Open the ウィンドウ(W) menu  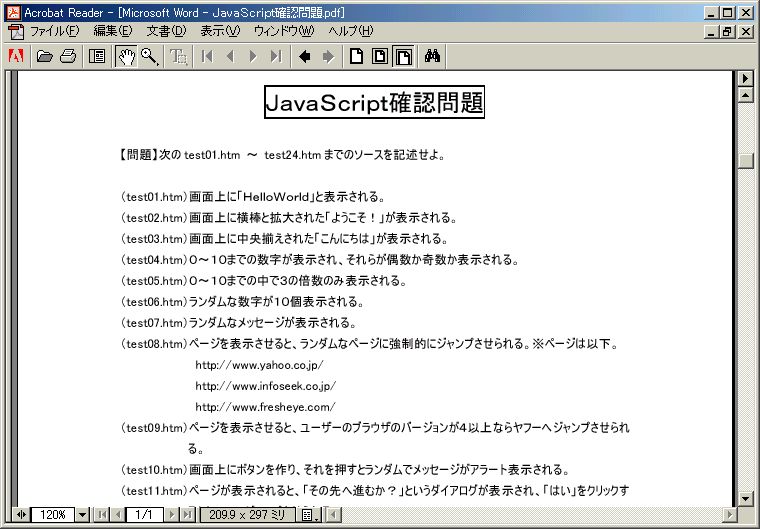click(x=284, y=31)
